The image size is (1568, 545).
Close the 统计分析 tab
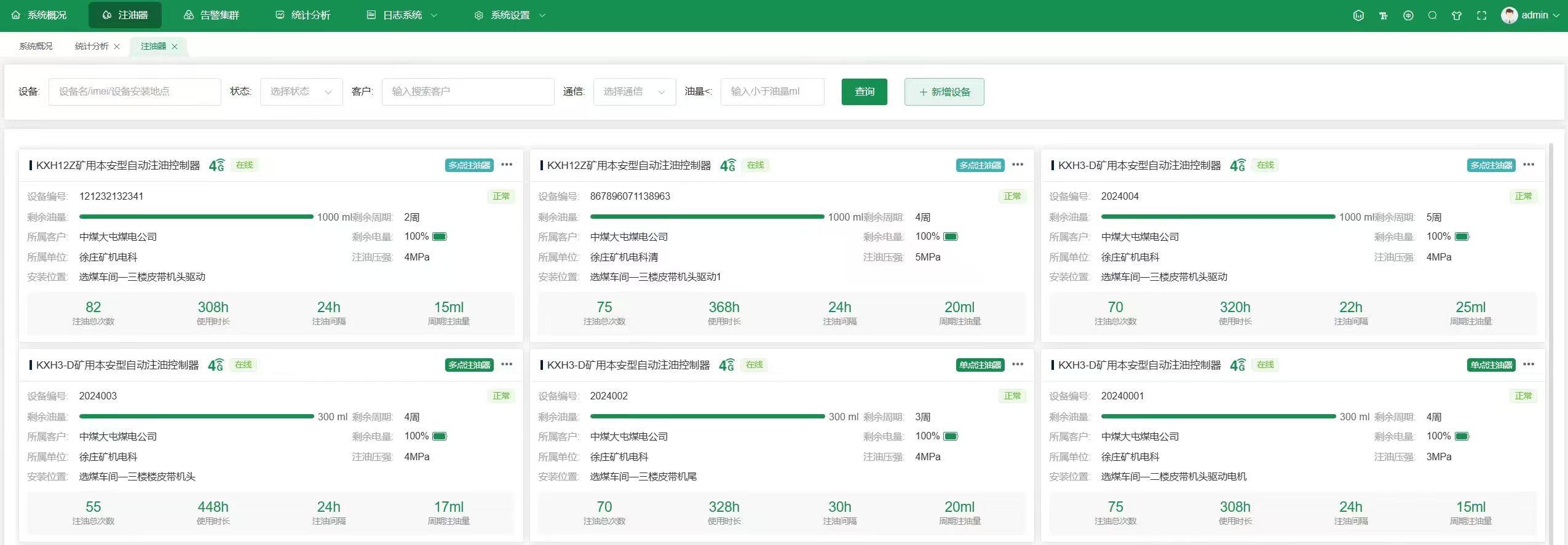pos(117,47)
